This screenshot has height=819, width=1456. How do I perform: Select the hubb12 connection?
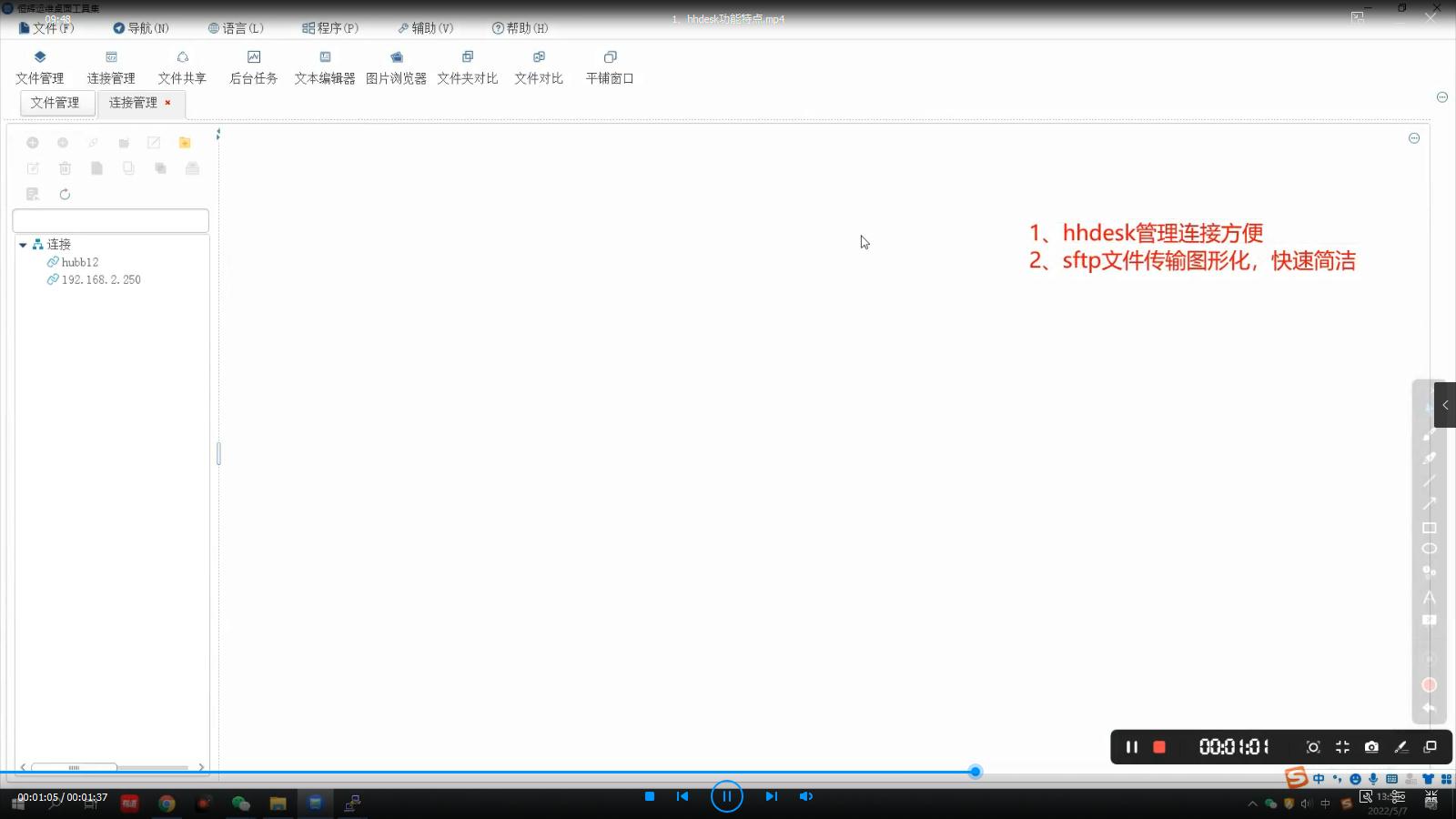coord(73,262)
